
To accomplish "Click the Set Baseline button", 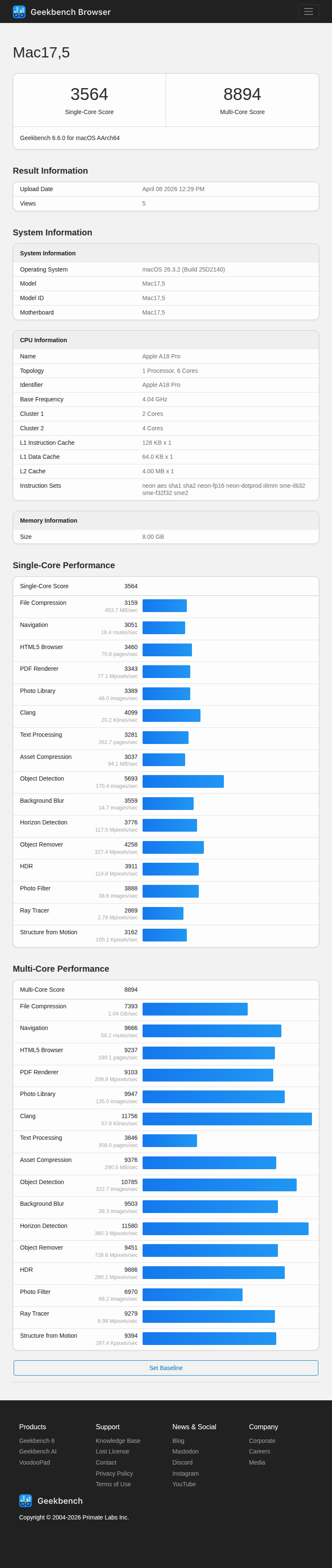I will [166, 1368].
